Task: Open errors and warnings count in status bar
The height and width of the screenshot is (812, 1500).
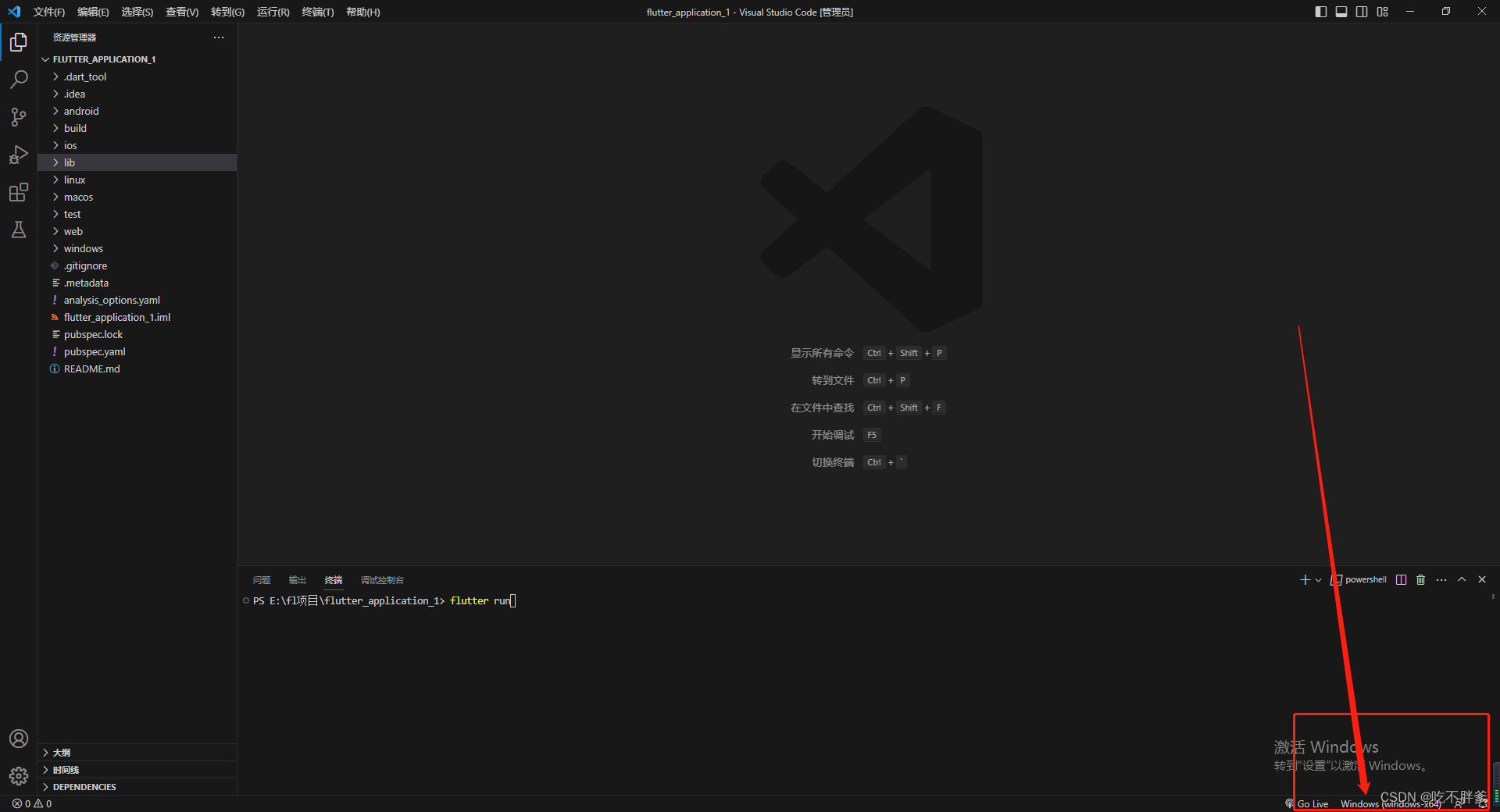Action: pos(32,803)
